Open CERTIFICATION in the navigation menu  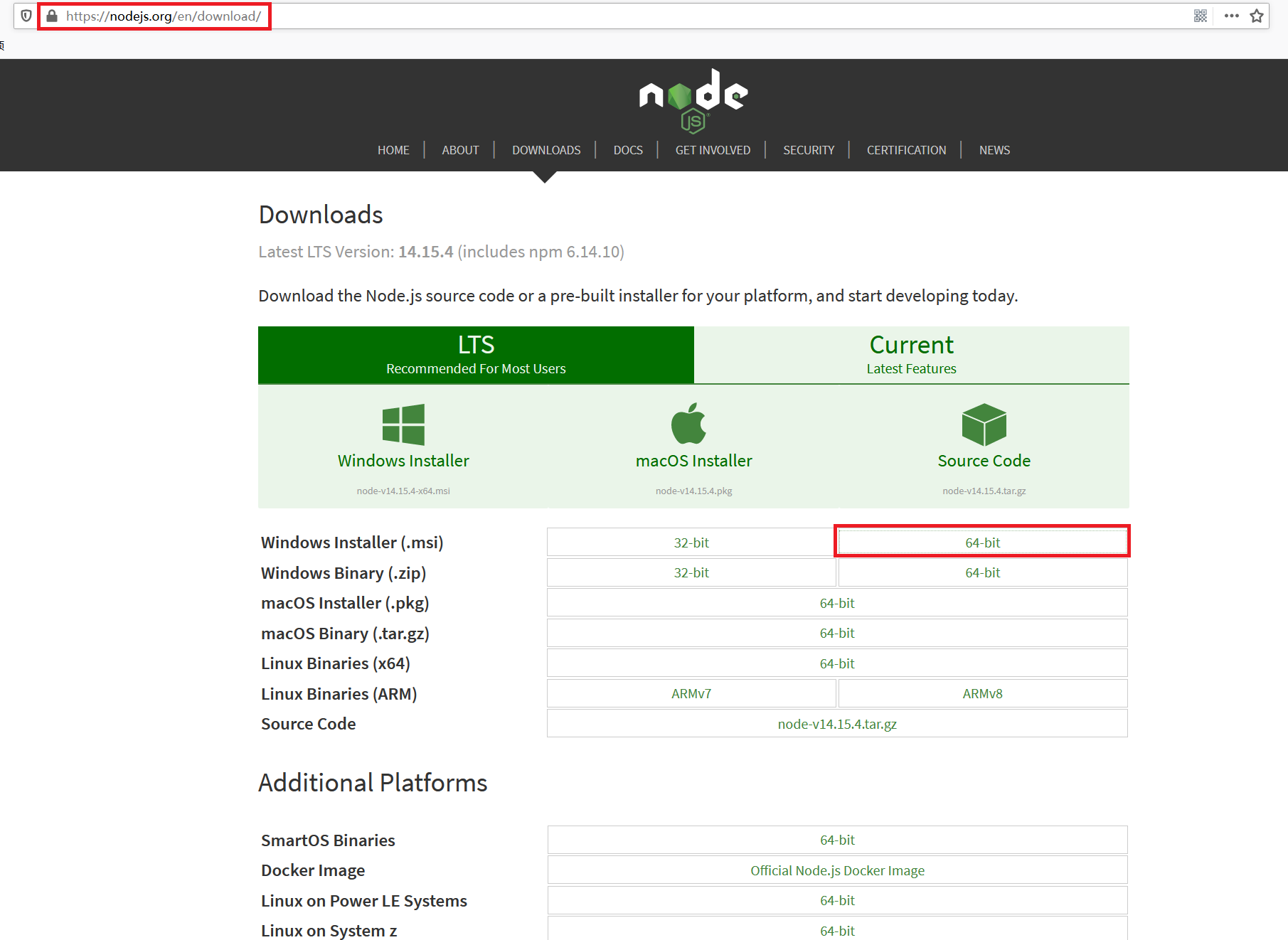[x=906, y=150]
